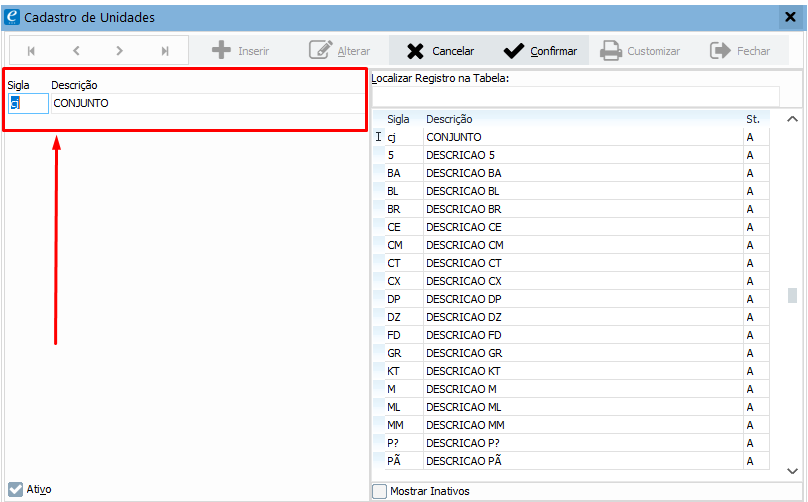Screen dimensions: 808x502
Task: Confirm changes with Confirmar checkmark
Action: 514,51
